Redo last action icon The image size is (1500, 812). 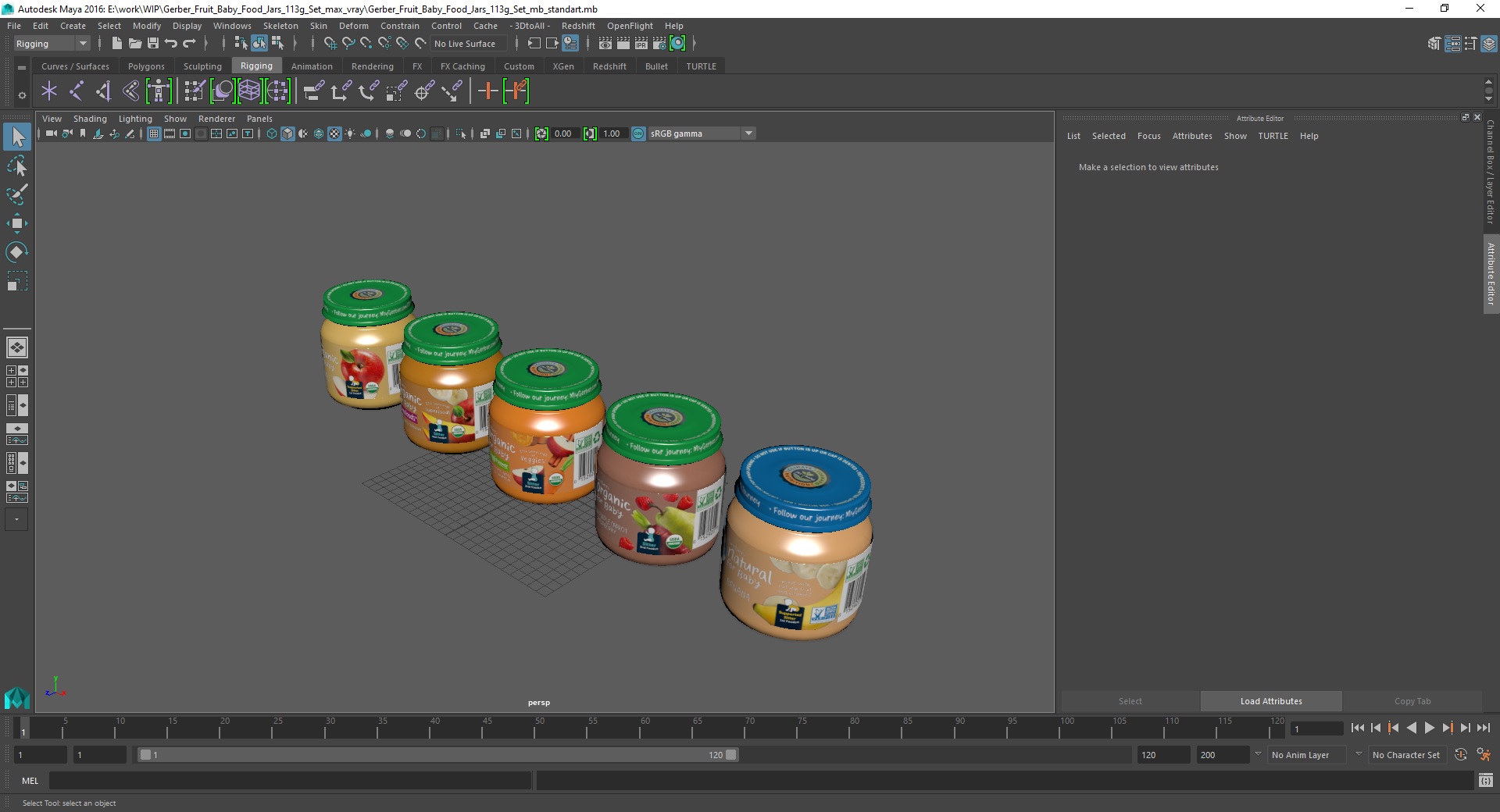pos(189,44)
